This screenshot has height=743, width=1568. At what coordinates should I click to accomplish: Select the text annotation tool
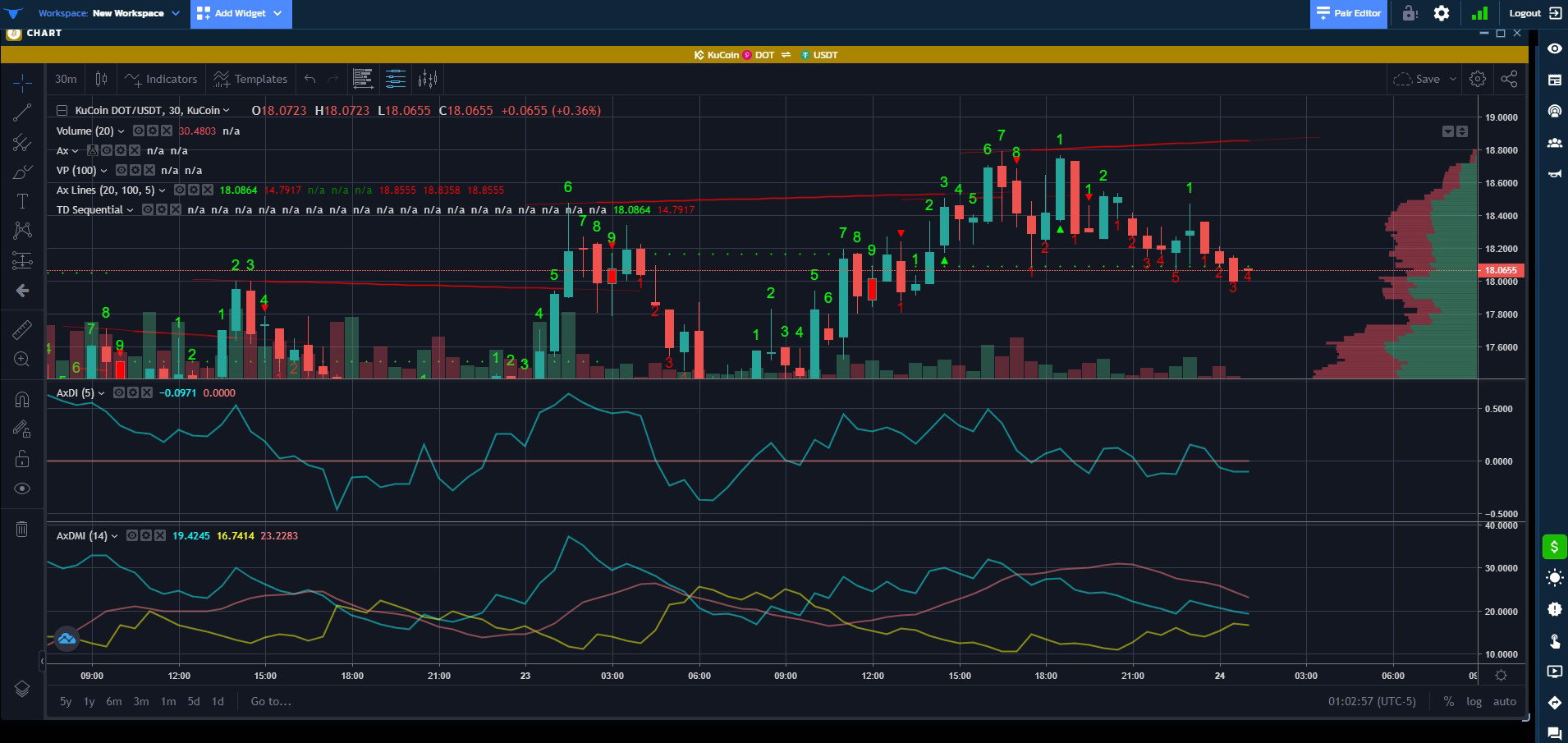(x=22, y=201)
